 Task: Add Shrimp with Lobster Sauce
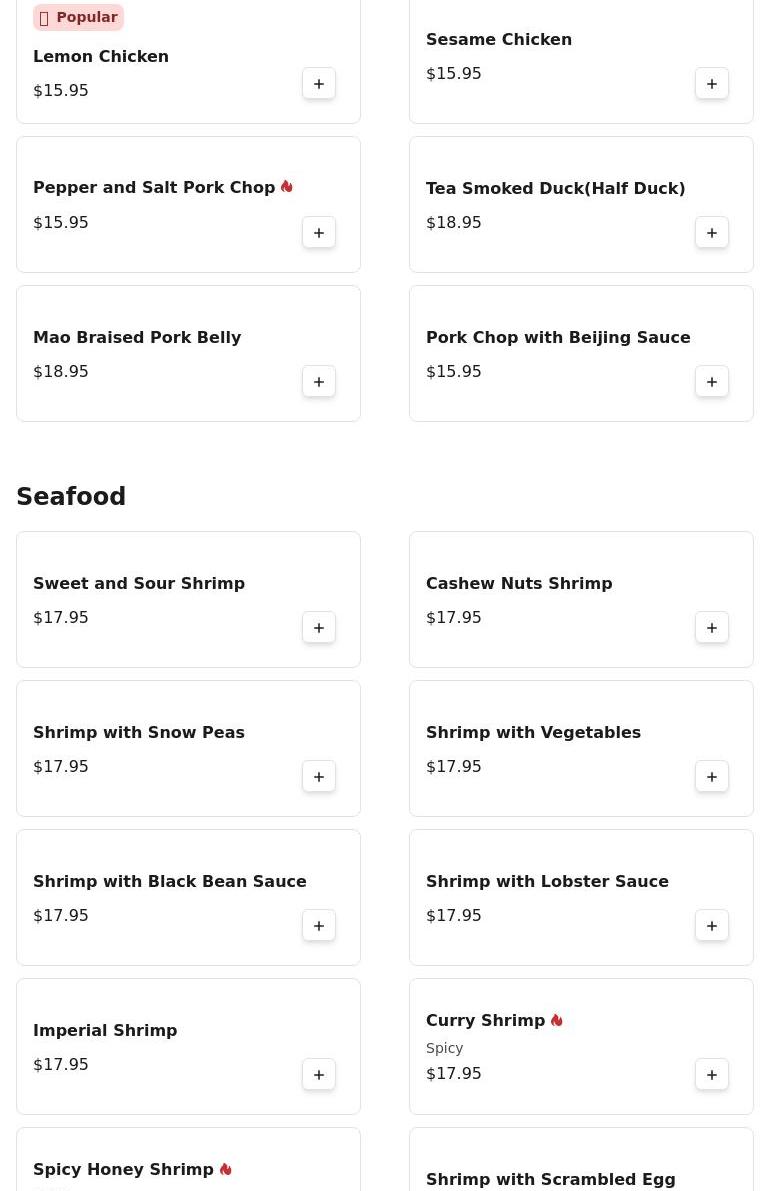tap(712, 926)
